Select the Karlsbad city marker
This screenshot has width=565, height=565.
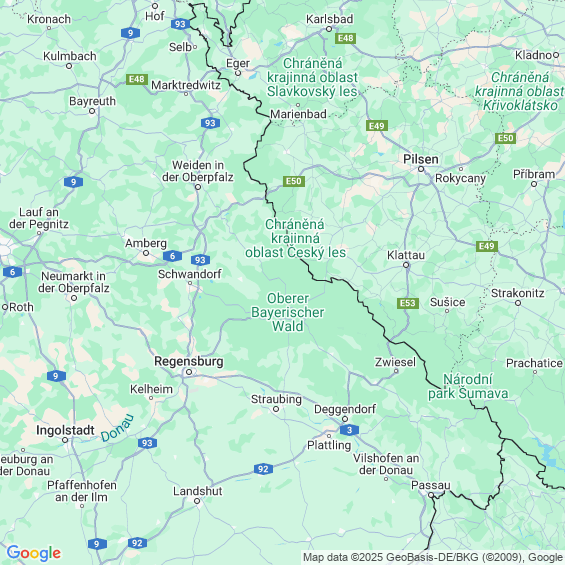(329, 29)
